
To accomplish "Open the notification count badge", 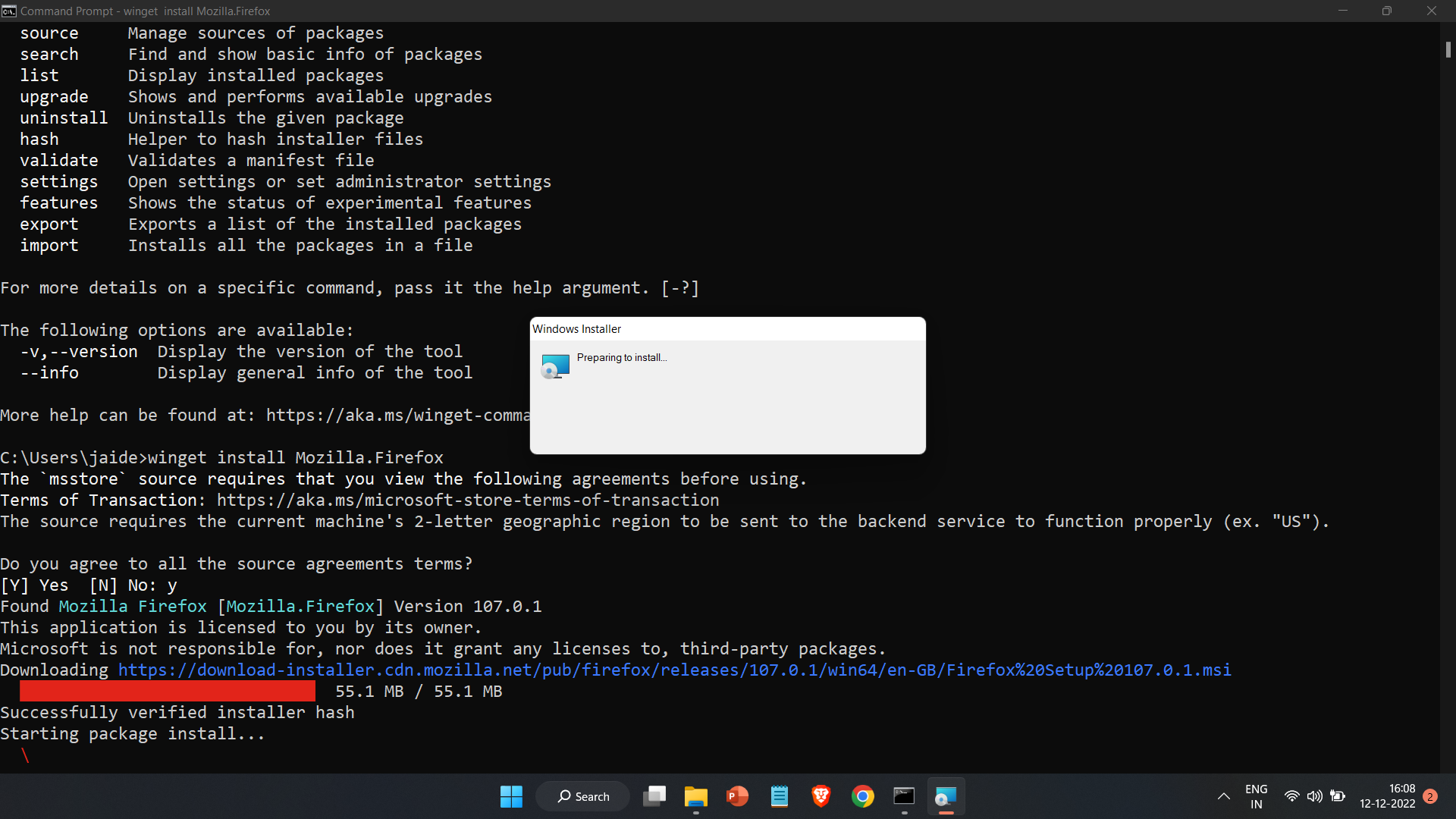I will [x=1430, y=796].
